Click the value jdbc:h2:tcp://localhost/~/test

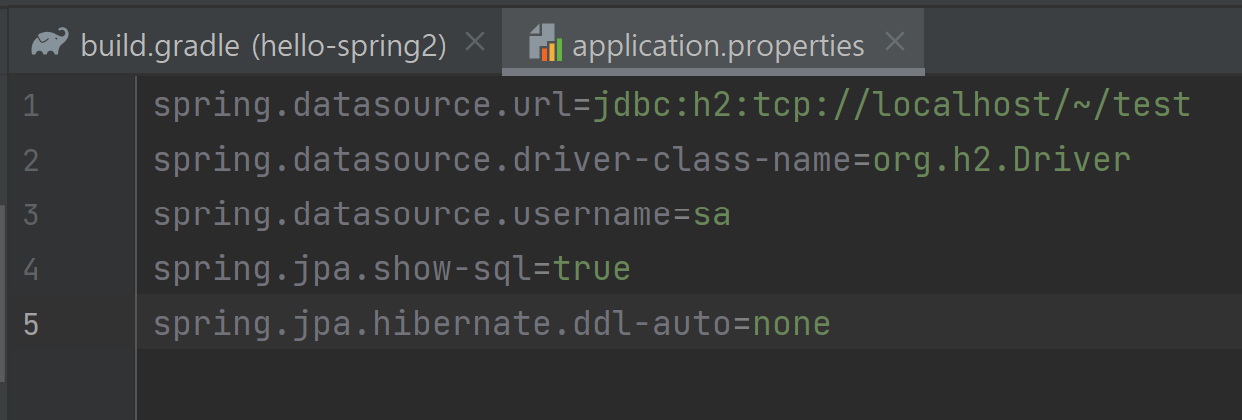[x=892, y=106]
